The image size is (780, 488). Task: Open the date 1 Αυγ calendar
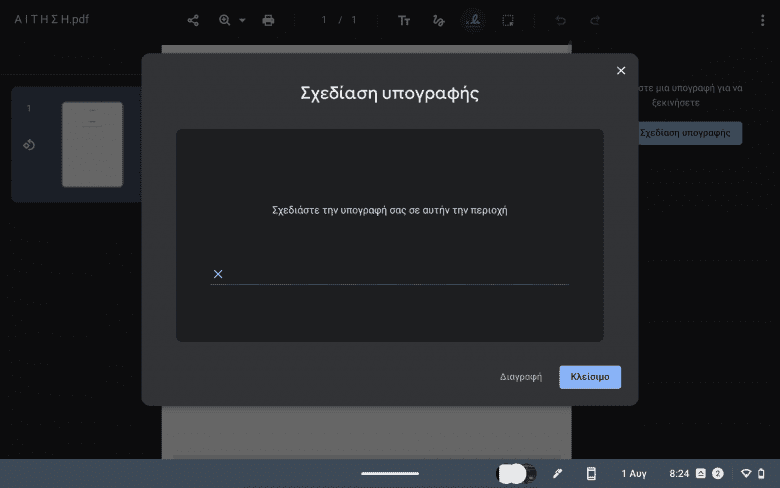635,473
